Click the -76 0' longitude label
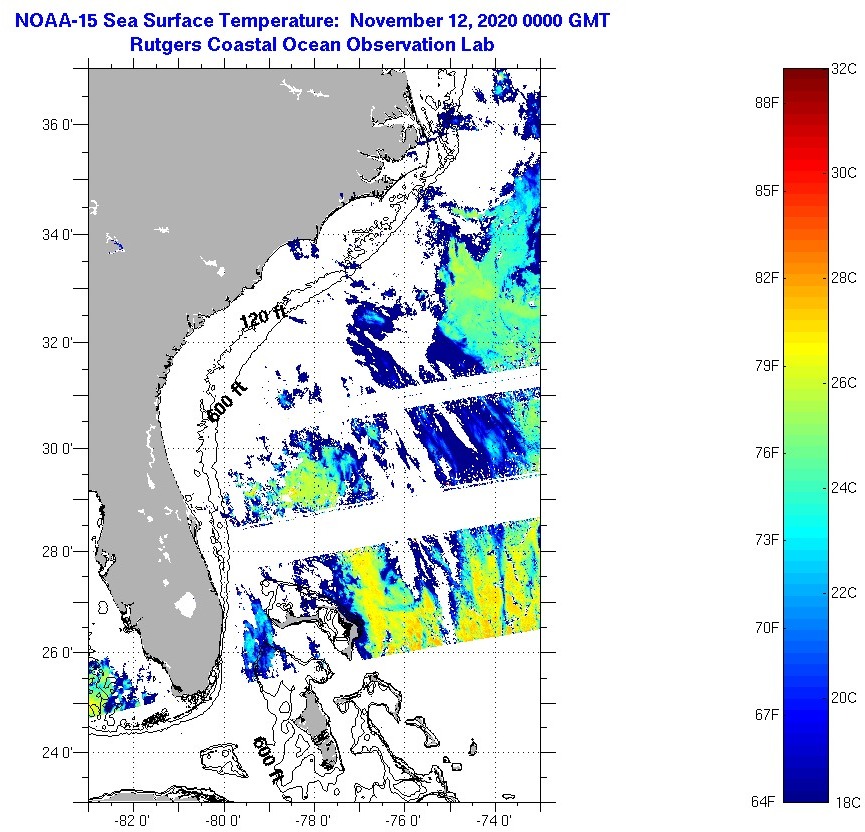Screen dimensions: 865x832 [x=404, y=821]
